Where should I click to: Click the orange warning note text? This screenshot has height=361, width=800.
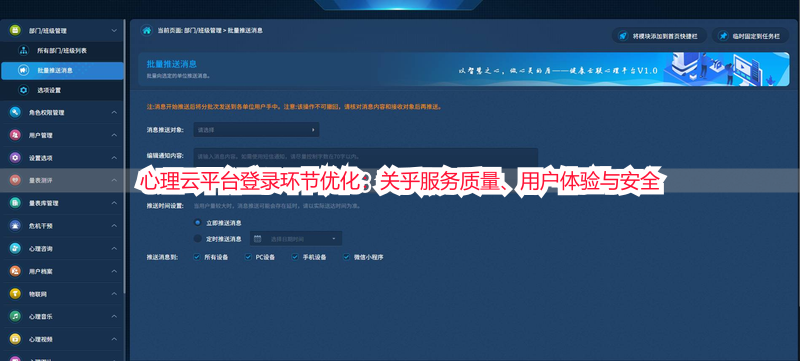[294, 107]
